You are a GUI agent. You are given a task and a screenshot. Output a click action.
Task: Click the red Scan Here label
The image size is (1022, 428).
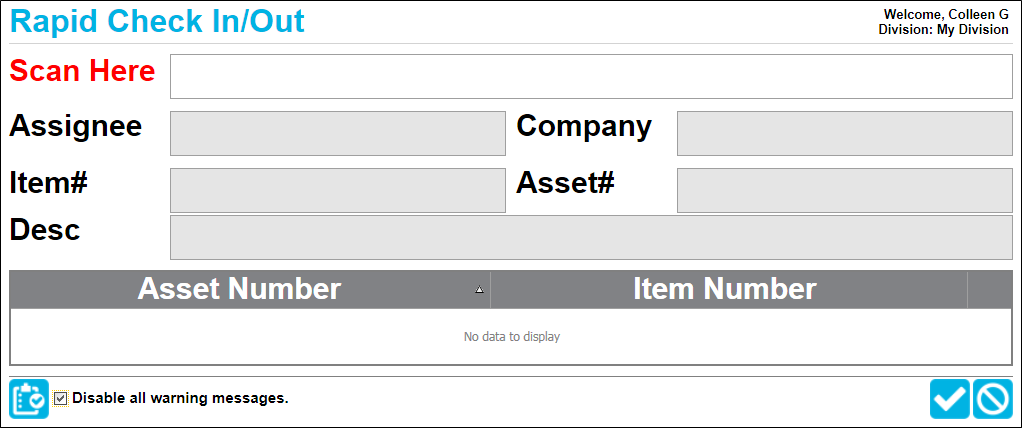pyautogui.click(x=82, y=70)
